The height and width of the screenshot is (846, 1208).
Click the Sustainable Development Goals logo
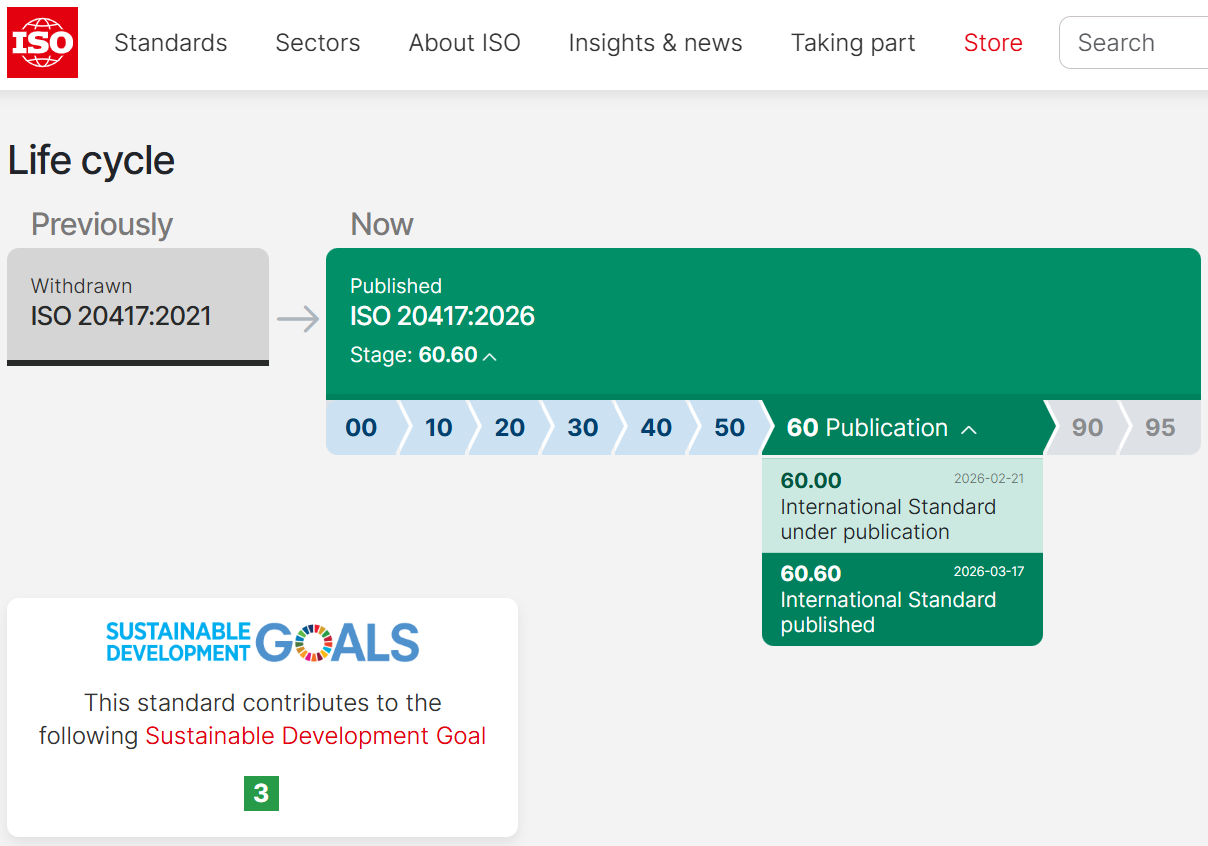[x=262, y=642]
